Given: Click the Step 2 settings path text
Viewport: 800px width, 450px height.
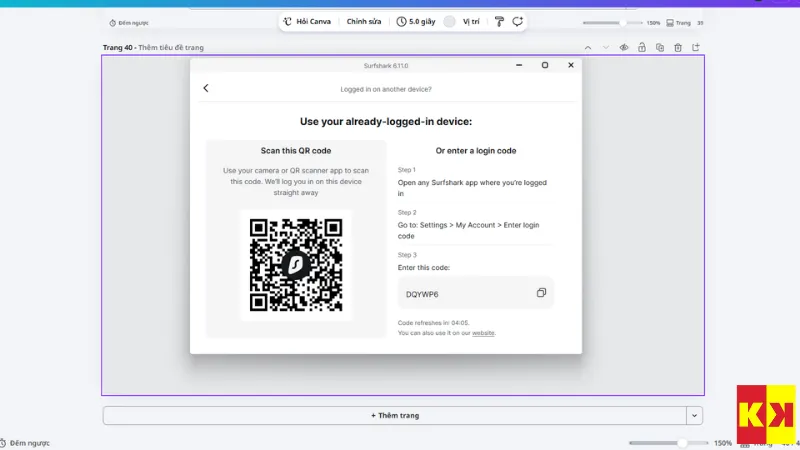Looking at the screenshot, I should coord(468,230).
